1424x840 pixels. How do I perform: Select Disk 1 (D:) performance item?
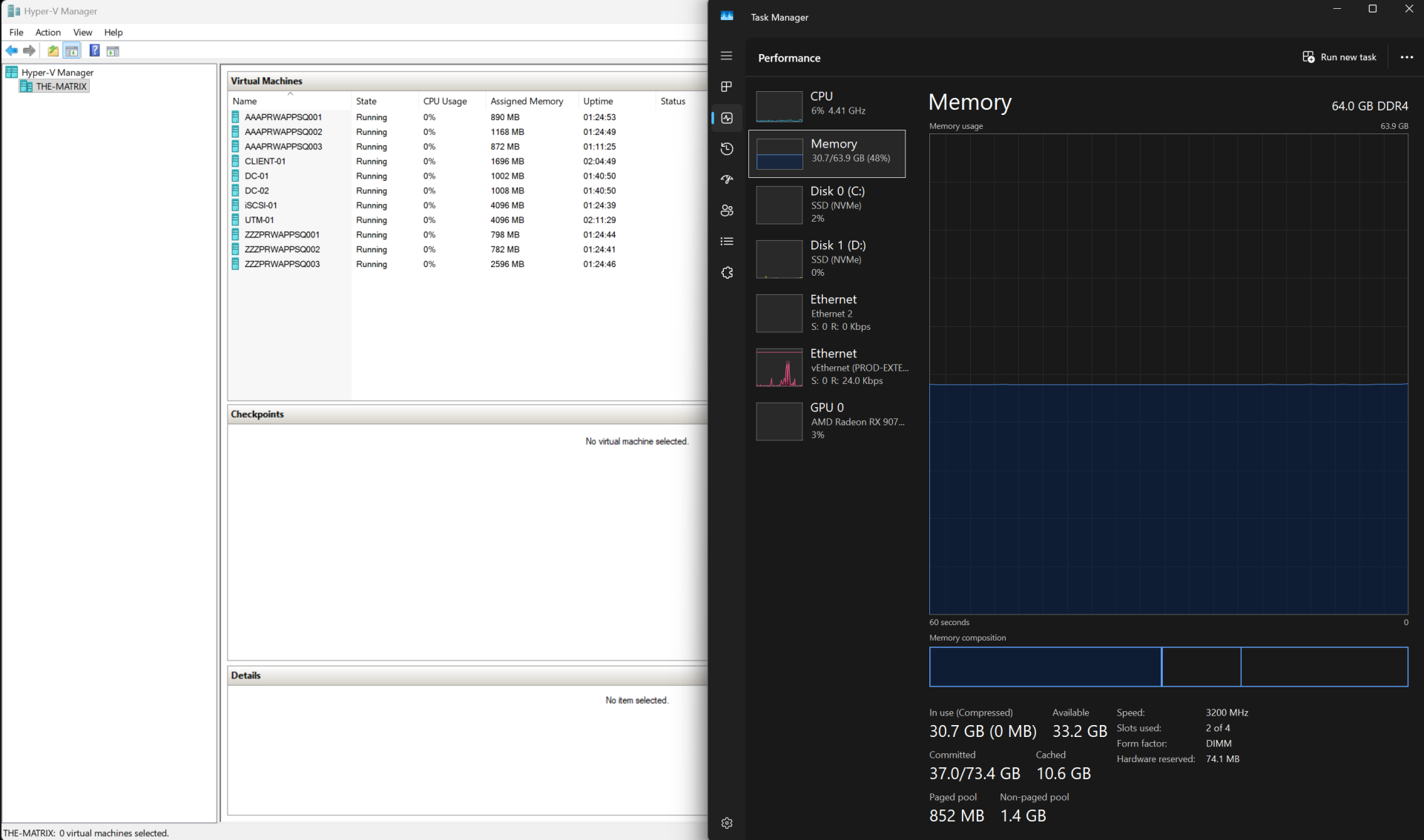827,258
